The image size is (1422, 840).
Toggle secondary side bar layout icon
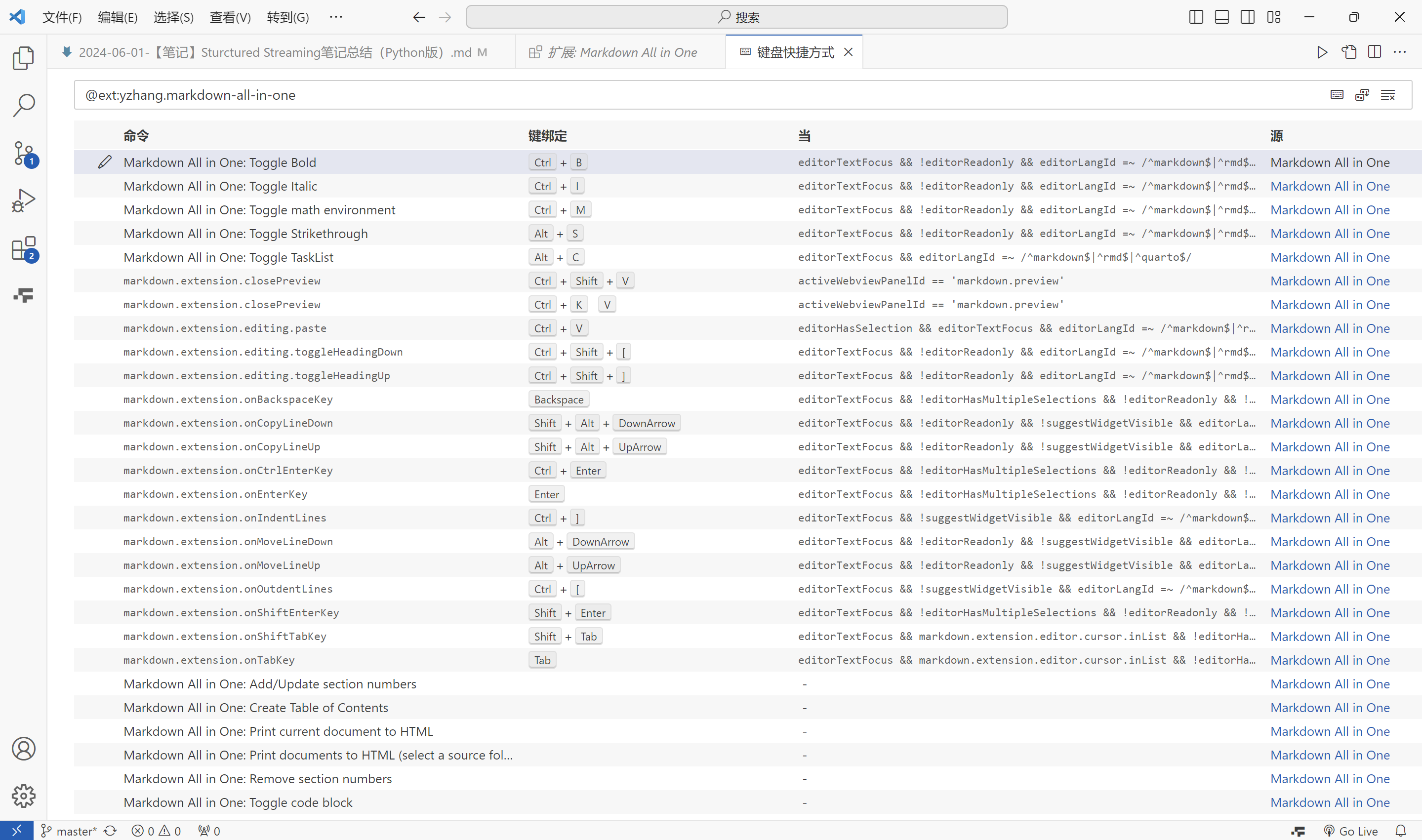coord(1247,17)
